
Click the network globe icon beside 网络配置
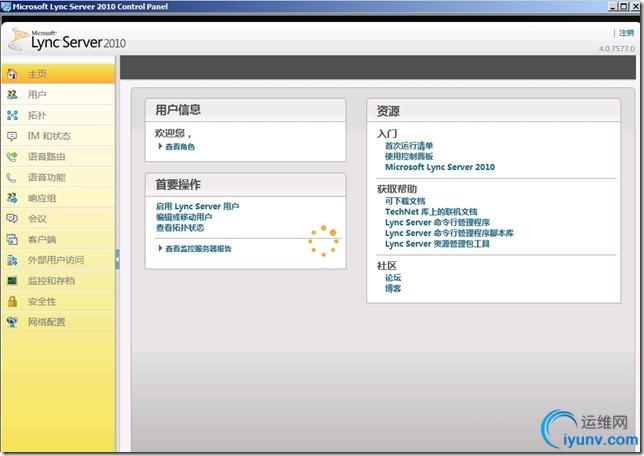coord(12,322)
